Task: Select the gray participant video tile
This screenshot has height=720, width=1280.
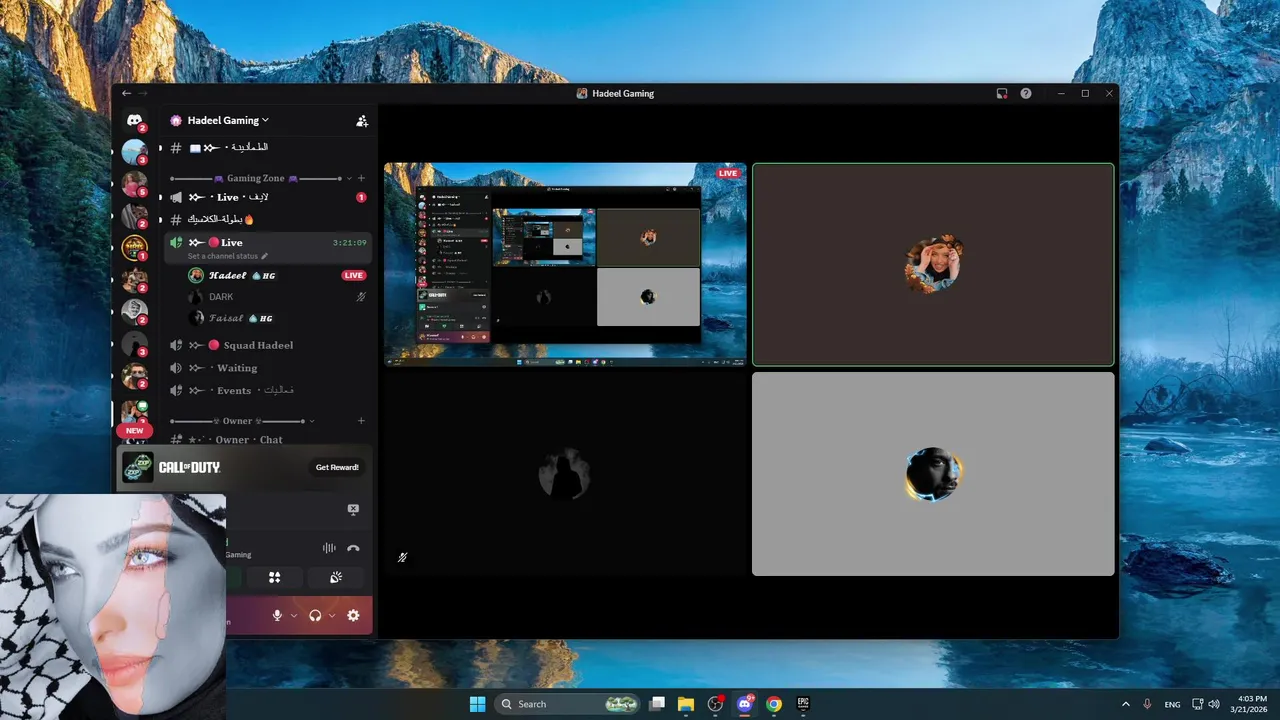Action: pos(933,474)
